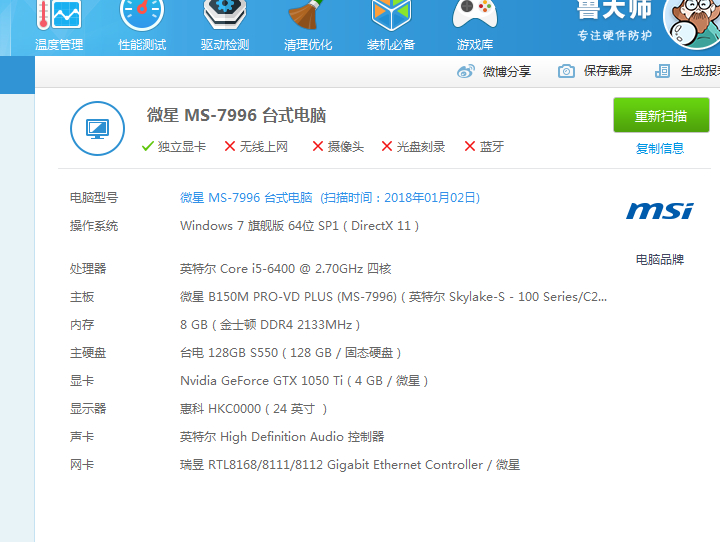720x542 pixels.
Task: Open the 驱动检测 driver detection icon
Action: point(225,15)
